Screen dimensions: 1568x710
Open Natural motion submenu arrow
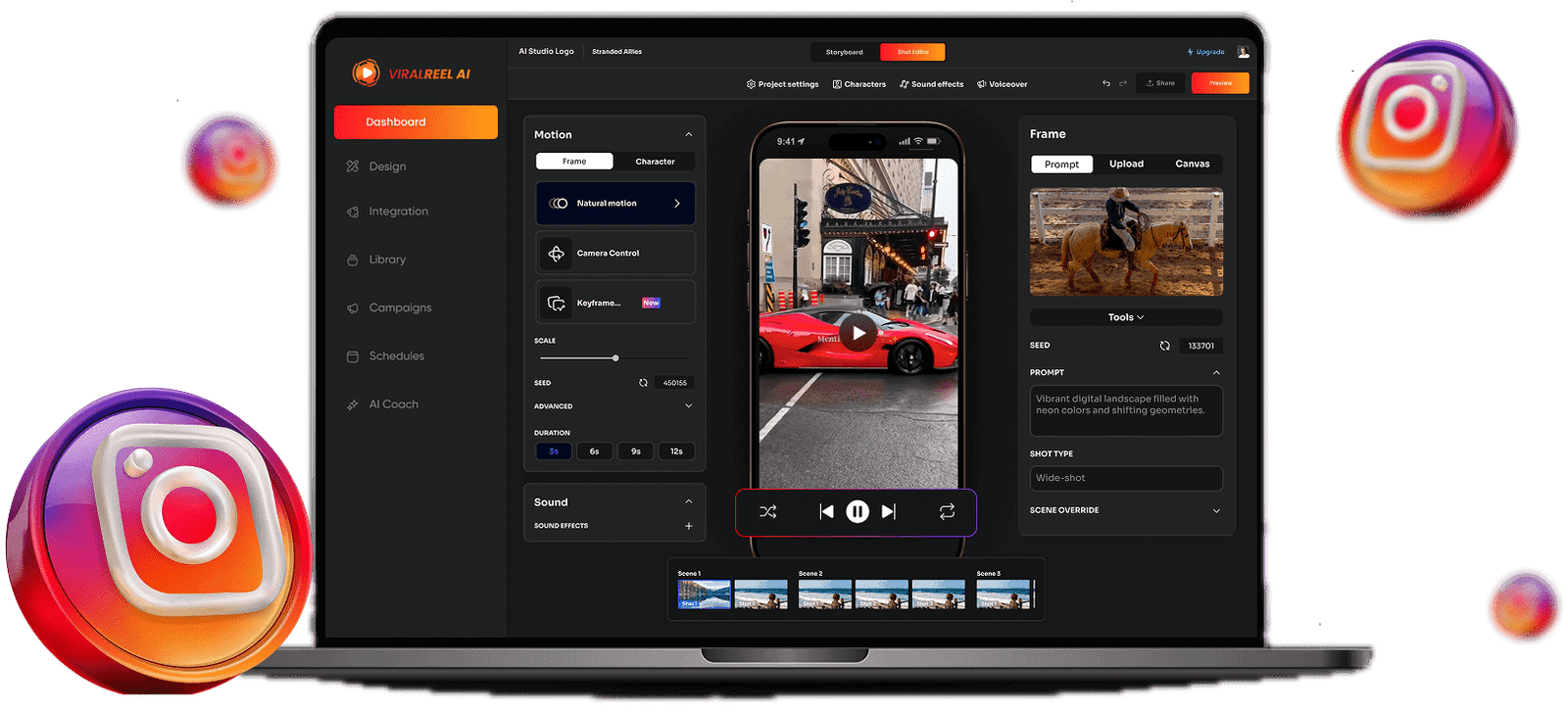point(677,204)
